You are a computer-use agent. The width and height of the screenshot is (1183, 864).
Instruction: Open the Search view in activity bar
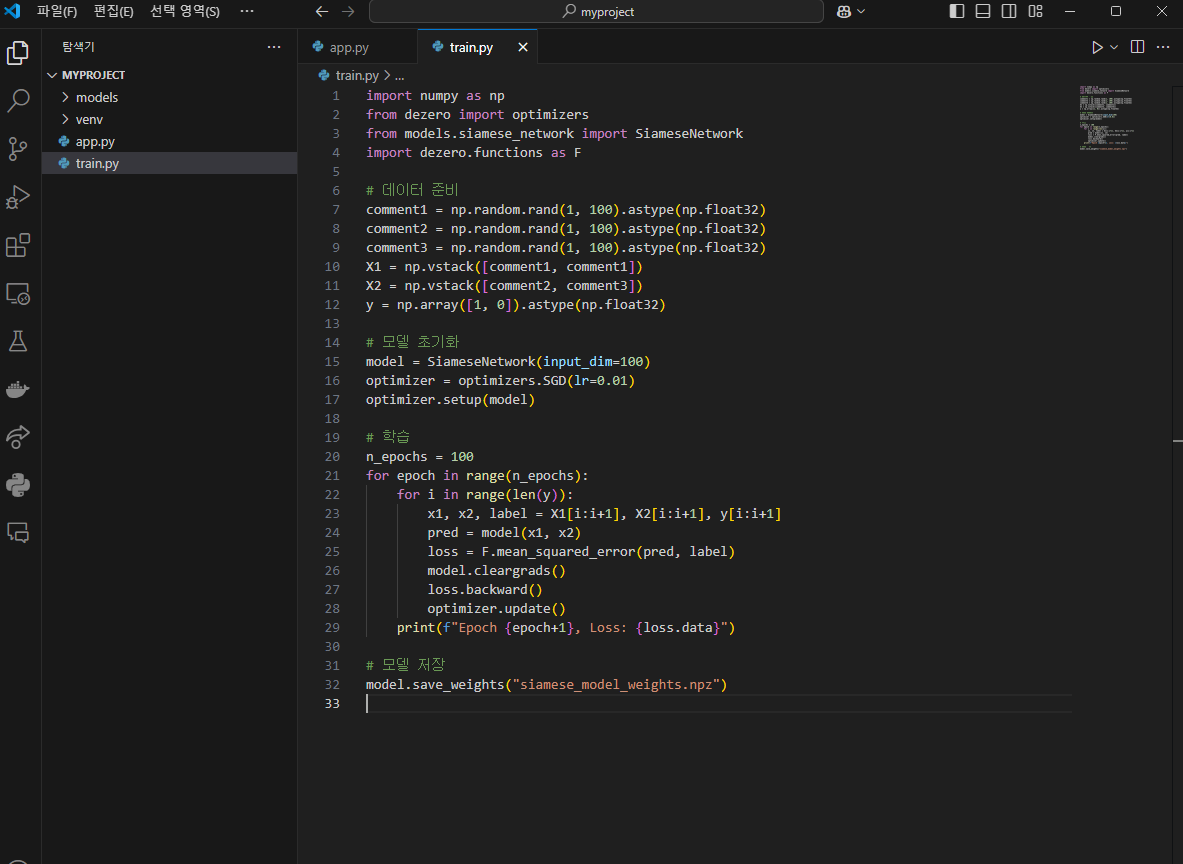point(19,101)
